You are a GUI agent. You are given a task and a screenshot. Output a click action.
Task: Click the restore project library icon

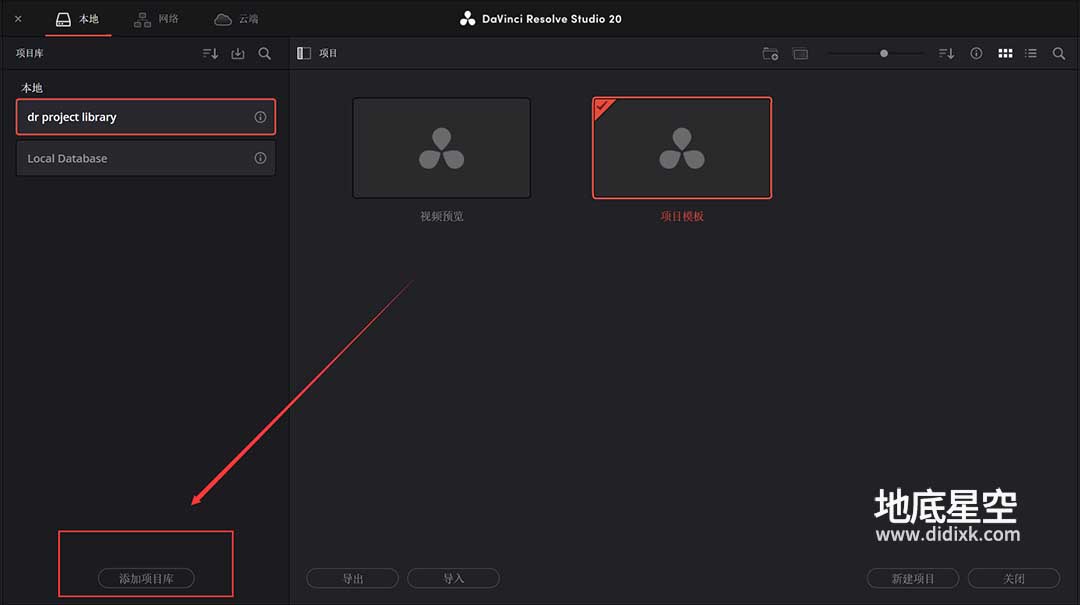click(238, 54)
